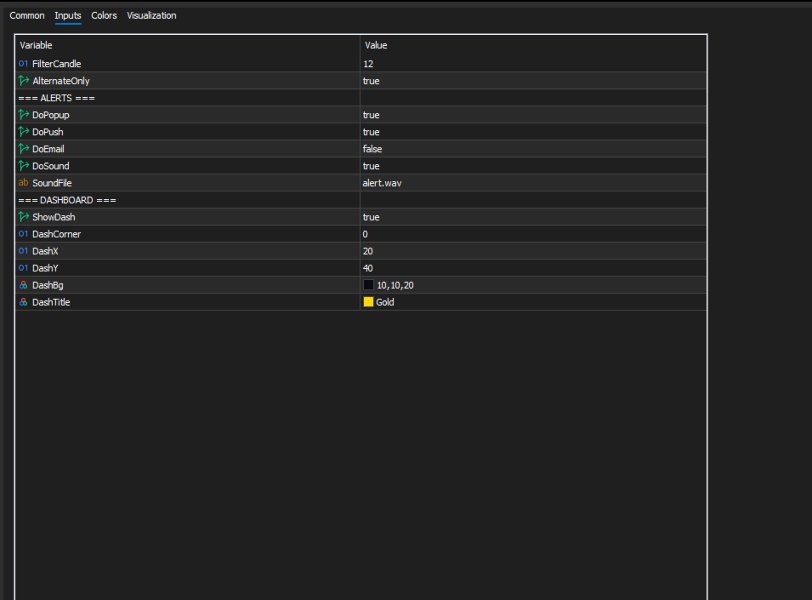This screenshot has width=812, height=600.
Task: Click the color type icon beside DashBg
Action: click(x=22, y=284)
